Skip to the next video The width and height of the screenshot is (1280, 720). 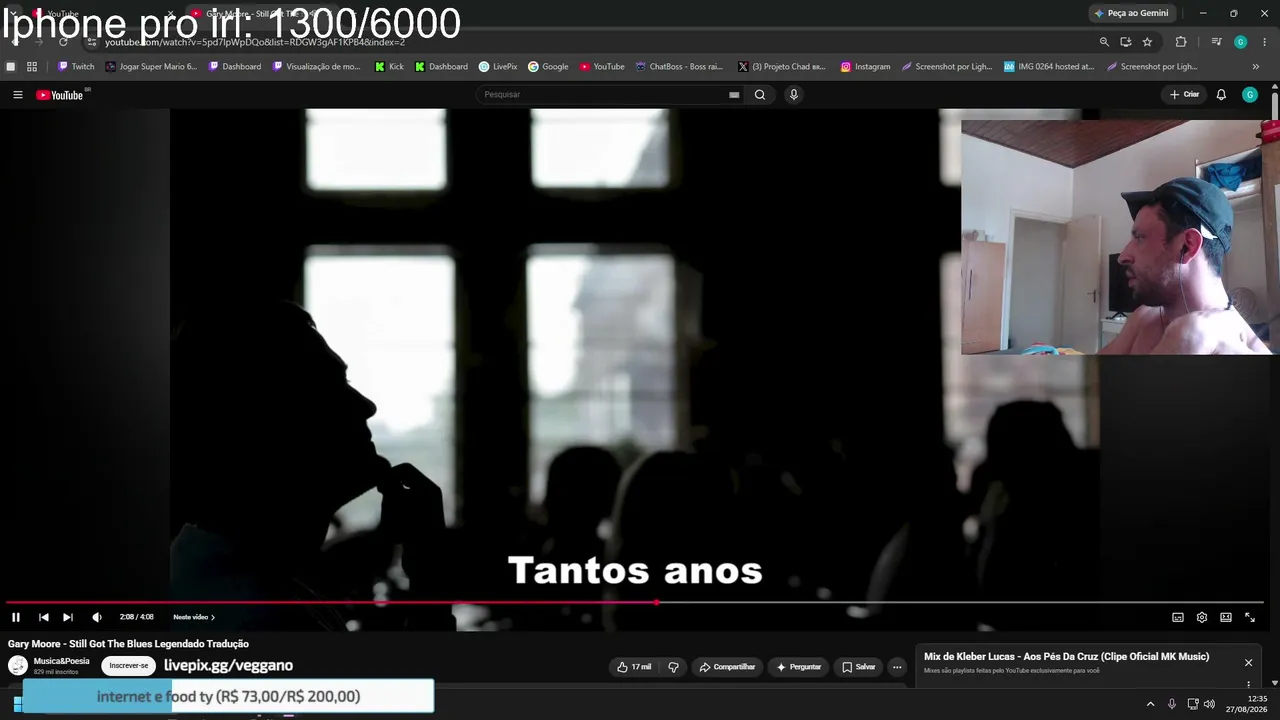(x=68, y=617)
